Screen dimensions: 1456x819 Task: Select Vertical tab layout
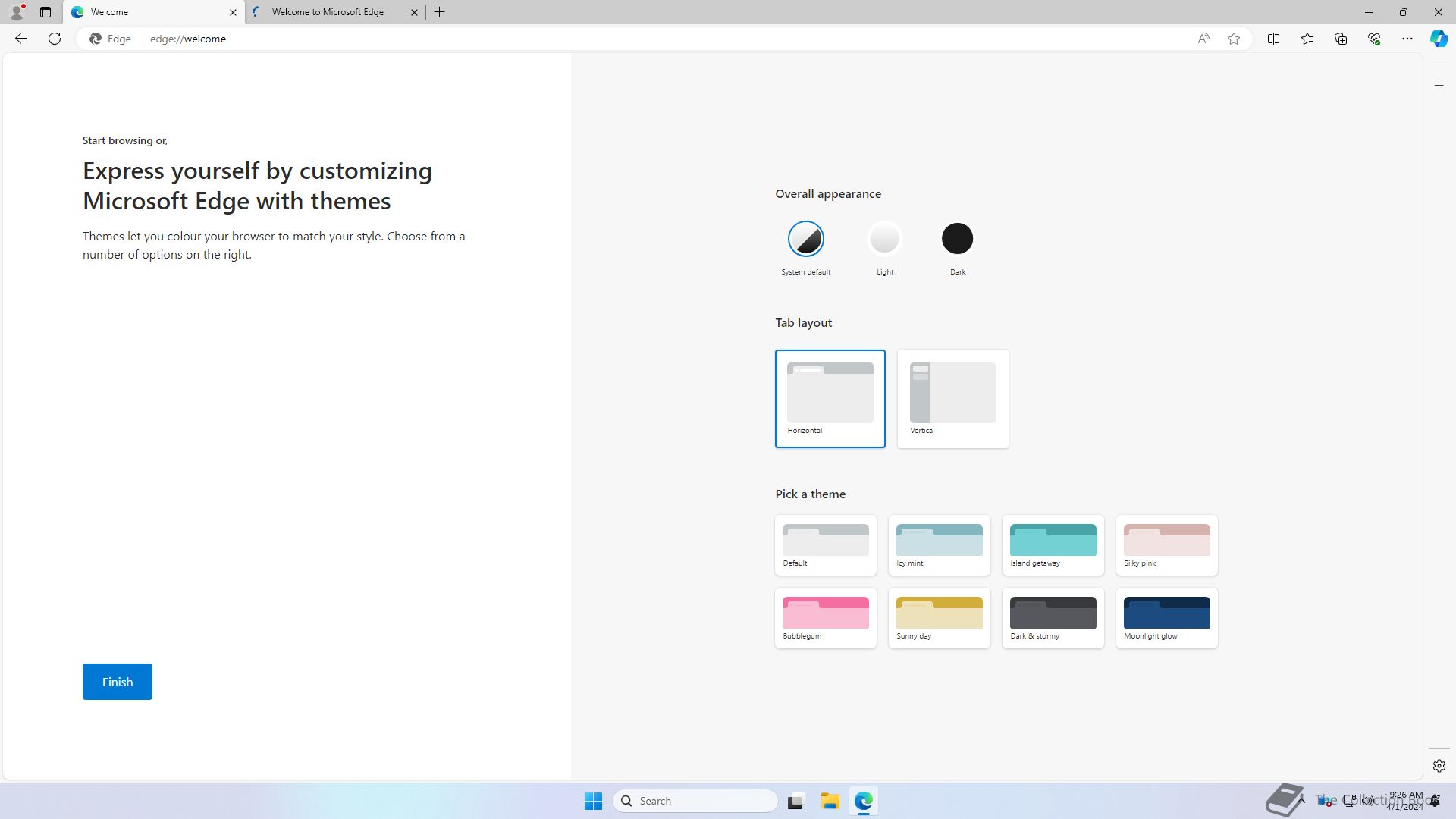coord(952,398)
